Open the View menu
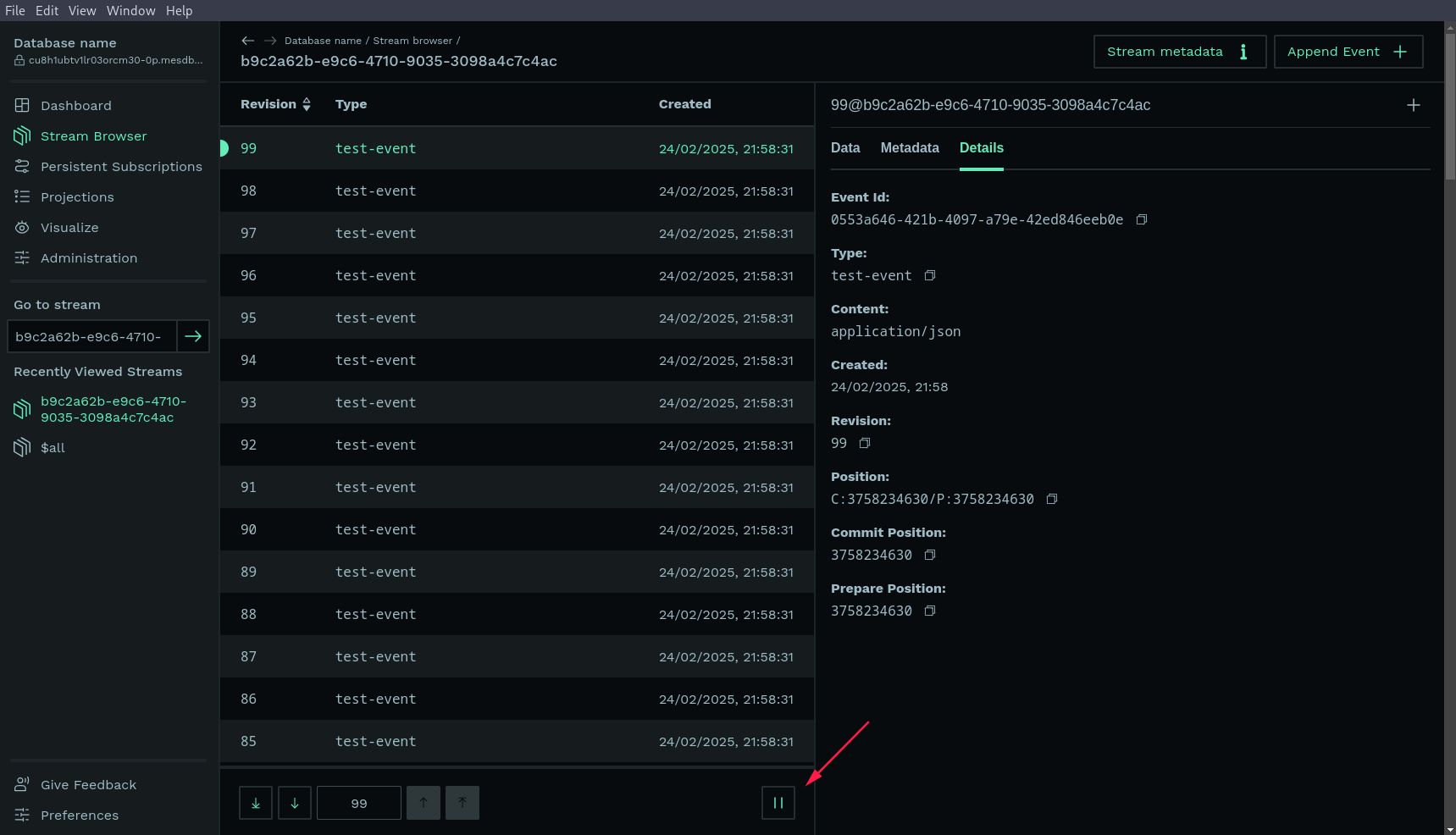 tap(82, 10)
